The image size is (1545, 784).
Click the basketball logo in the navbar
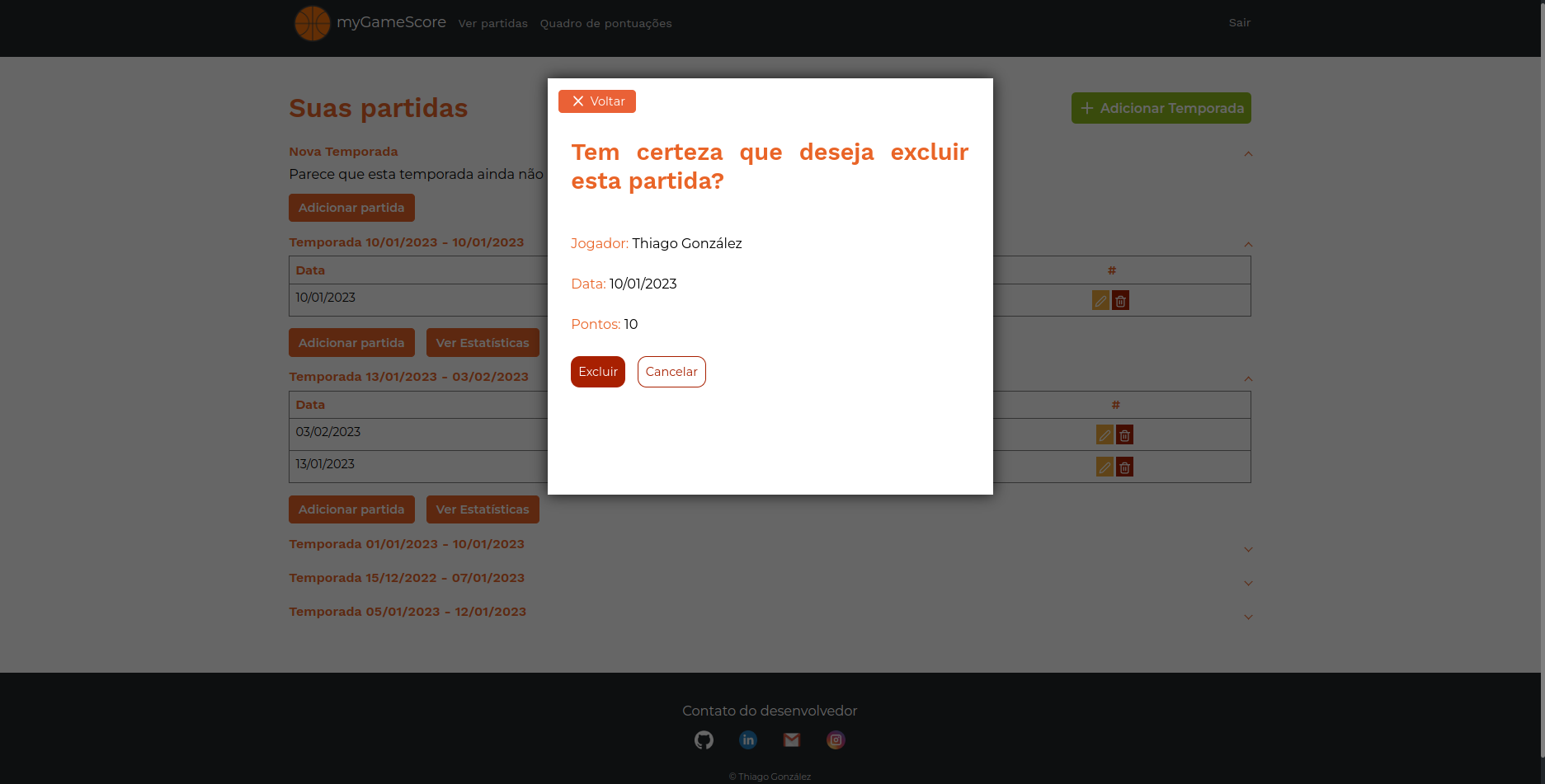(311, 23)
